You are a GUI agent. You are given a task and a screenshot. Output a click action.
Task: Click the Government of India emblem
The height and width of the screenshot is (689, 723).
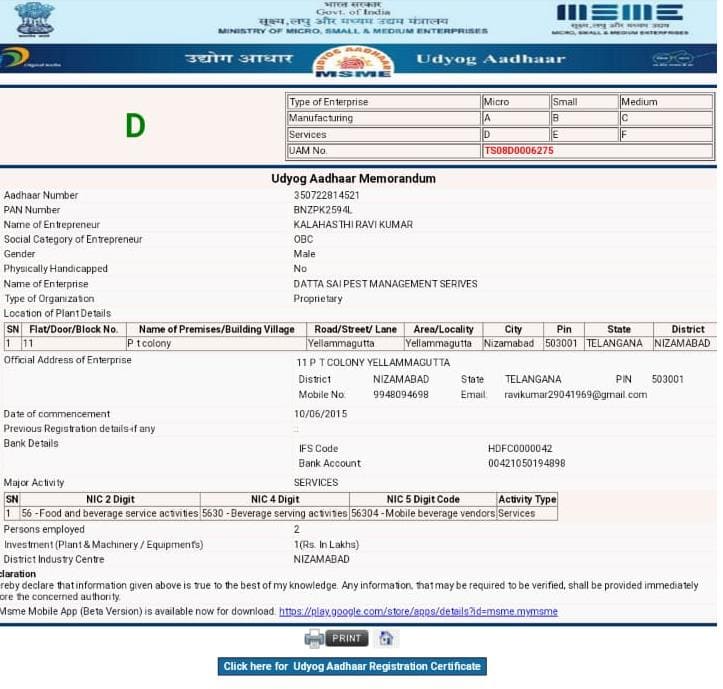tap(35, 18)
